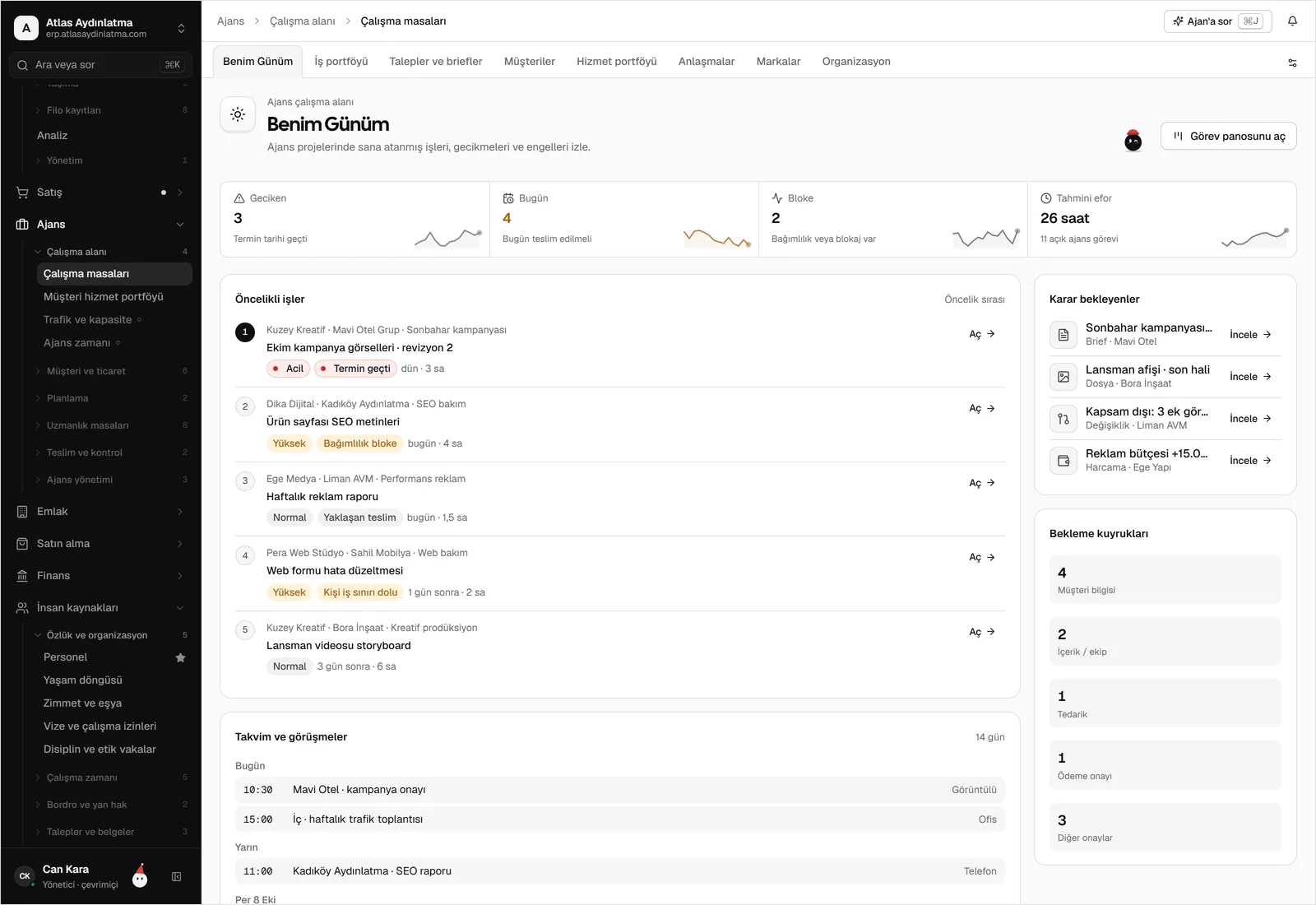1316x905 pixels.
Task: Open view settings sliders icon
Action: (1292, 63)
